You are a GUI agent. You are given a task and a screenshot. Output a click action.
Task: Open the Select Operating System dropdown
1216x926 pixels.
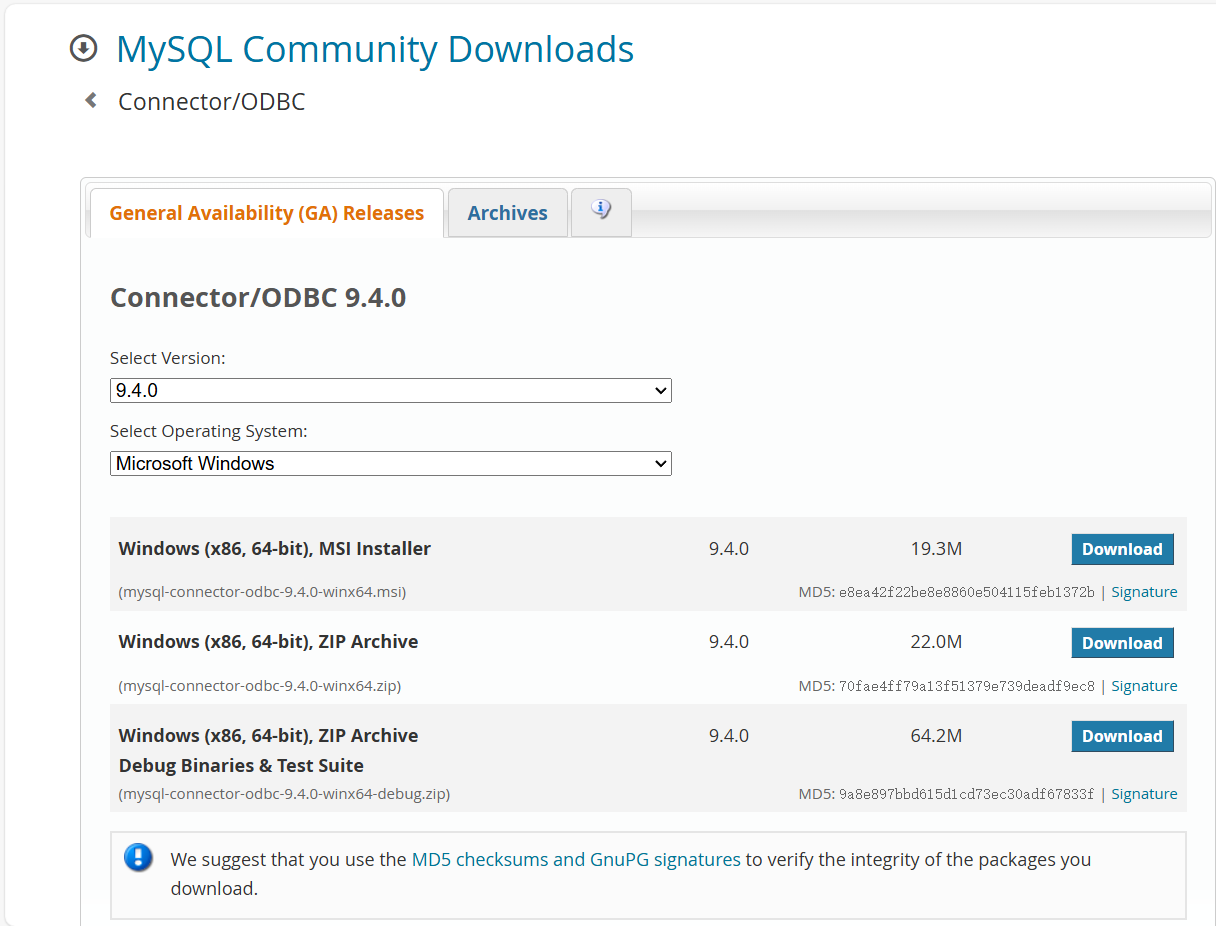click(390, 463)
